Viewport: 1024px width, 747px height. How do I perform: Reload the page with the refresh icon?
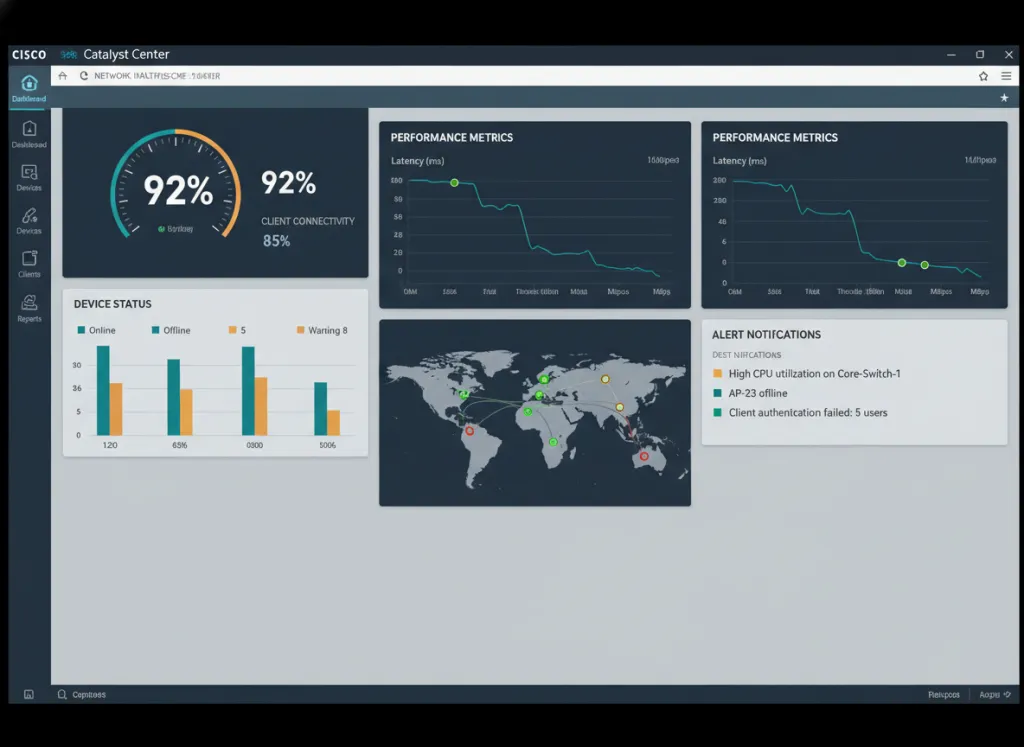[x=84, y=76]
